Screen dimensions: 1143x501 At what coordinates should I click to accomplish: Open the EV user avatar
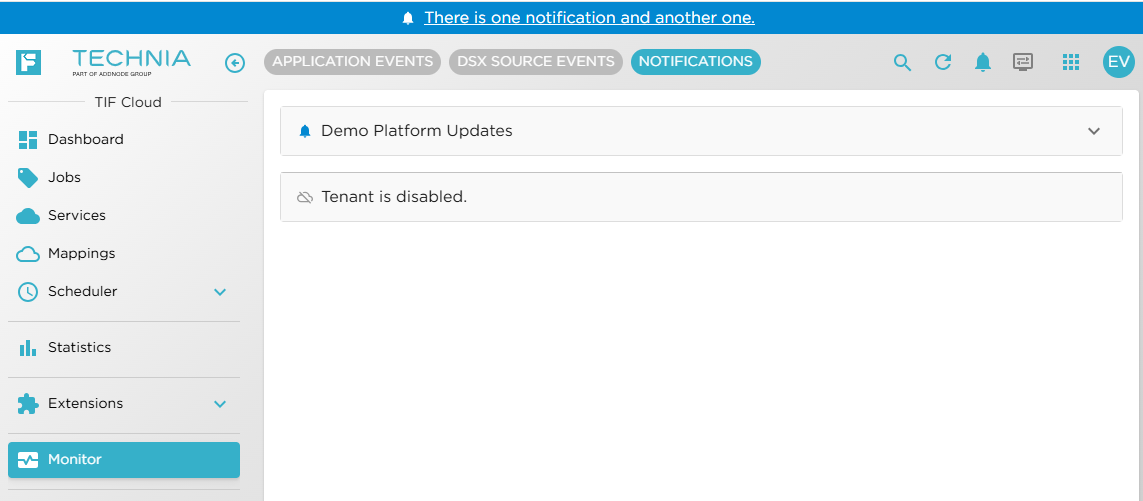tap(1118, 62)
